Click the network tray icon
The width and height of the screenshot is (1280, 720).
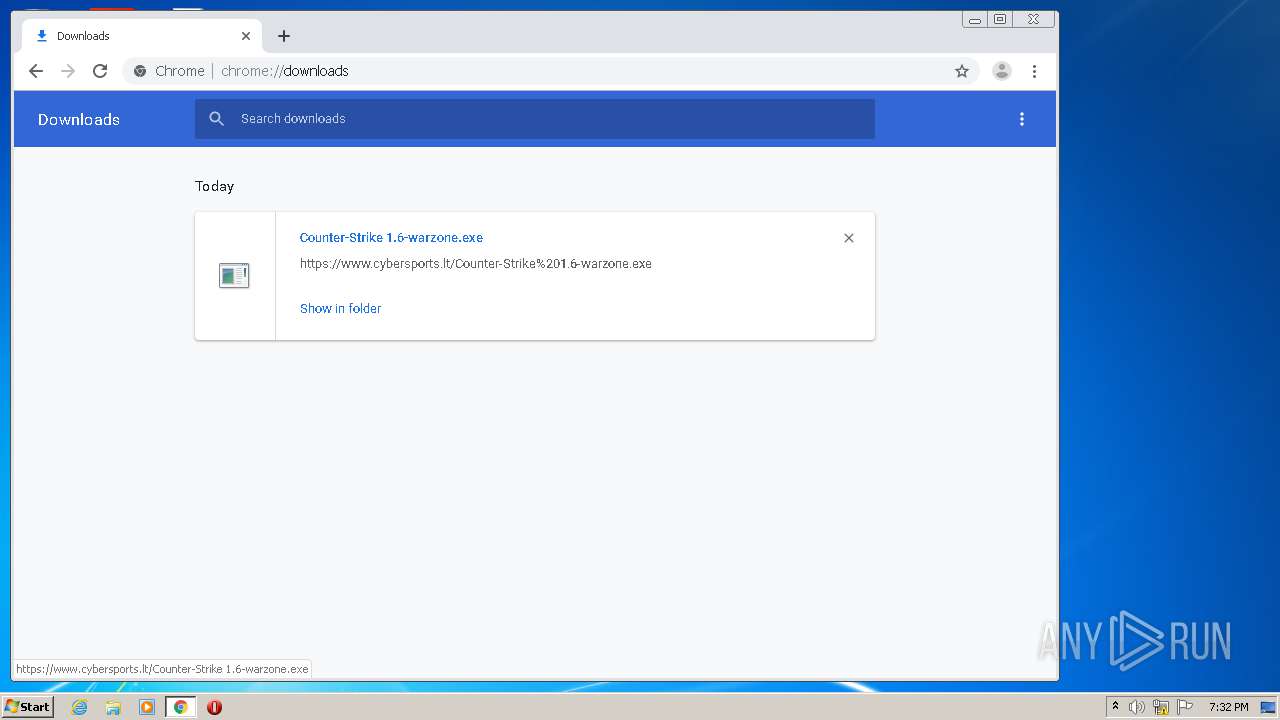click(x=1161, y=707)
